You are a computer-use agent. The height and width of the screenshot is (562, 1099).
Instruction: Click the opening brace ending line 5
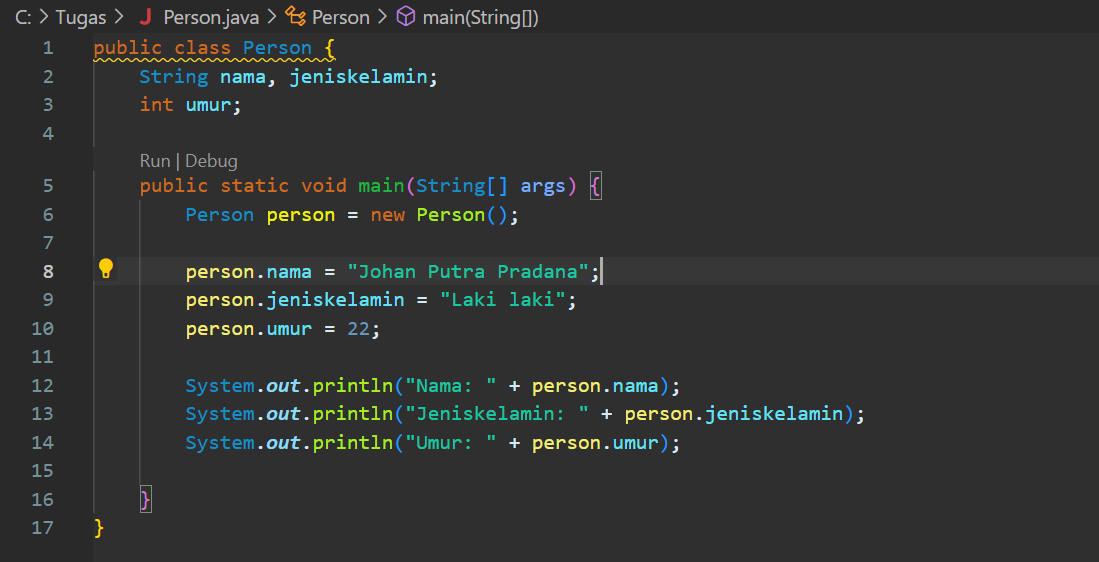(x=596, y=186)
